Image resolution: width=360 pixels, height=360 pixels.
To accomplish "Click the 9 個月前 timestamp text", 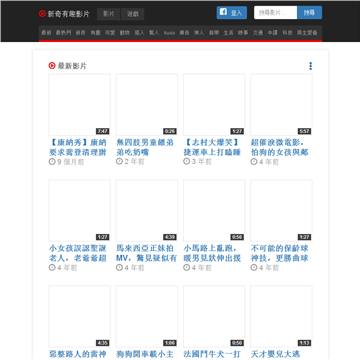I will coord(71,162).
